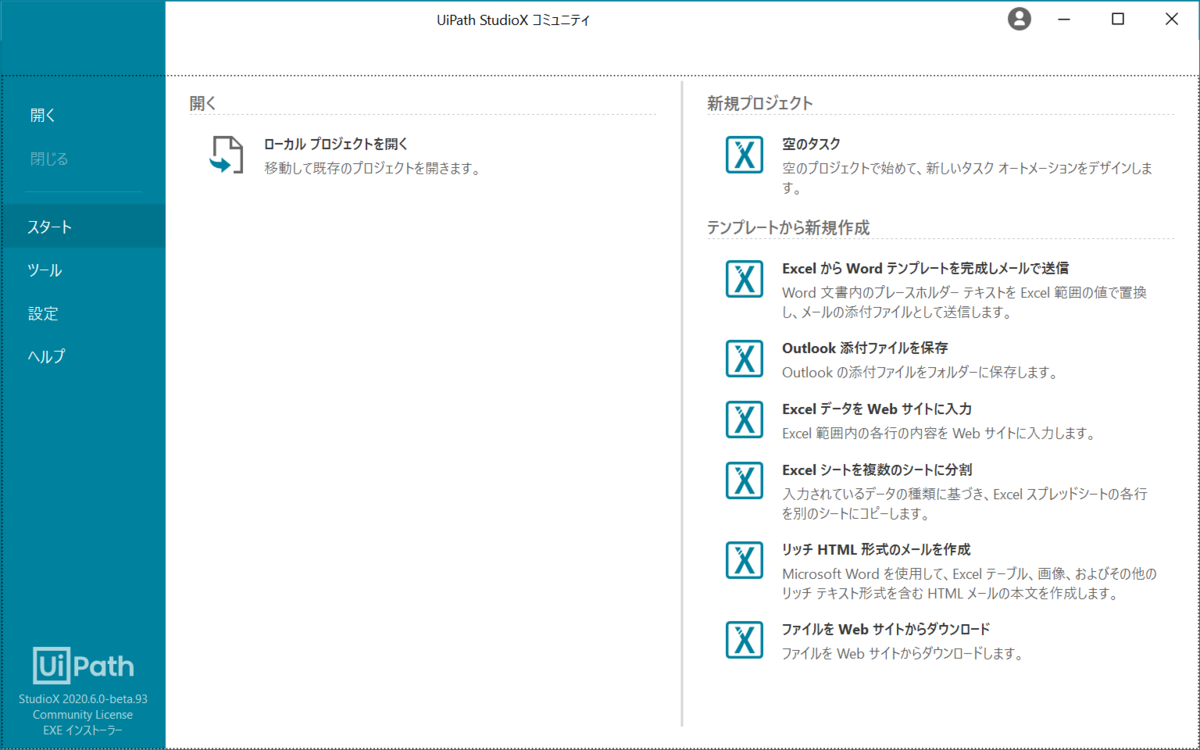Click the icon for Excel から Word テンプレート
Image resolution: width=1200 pixels, height=750 pixels.
pyautogui.click(x=744, y=279)
